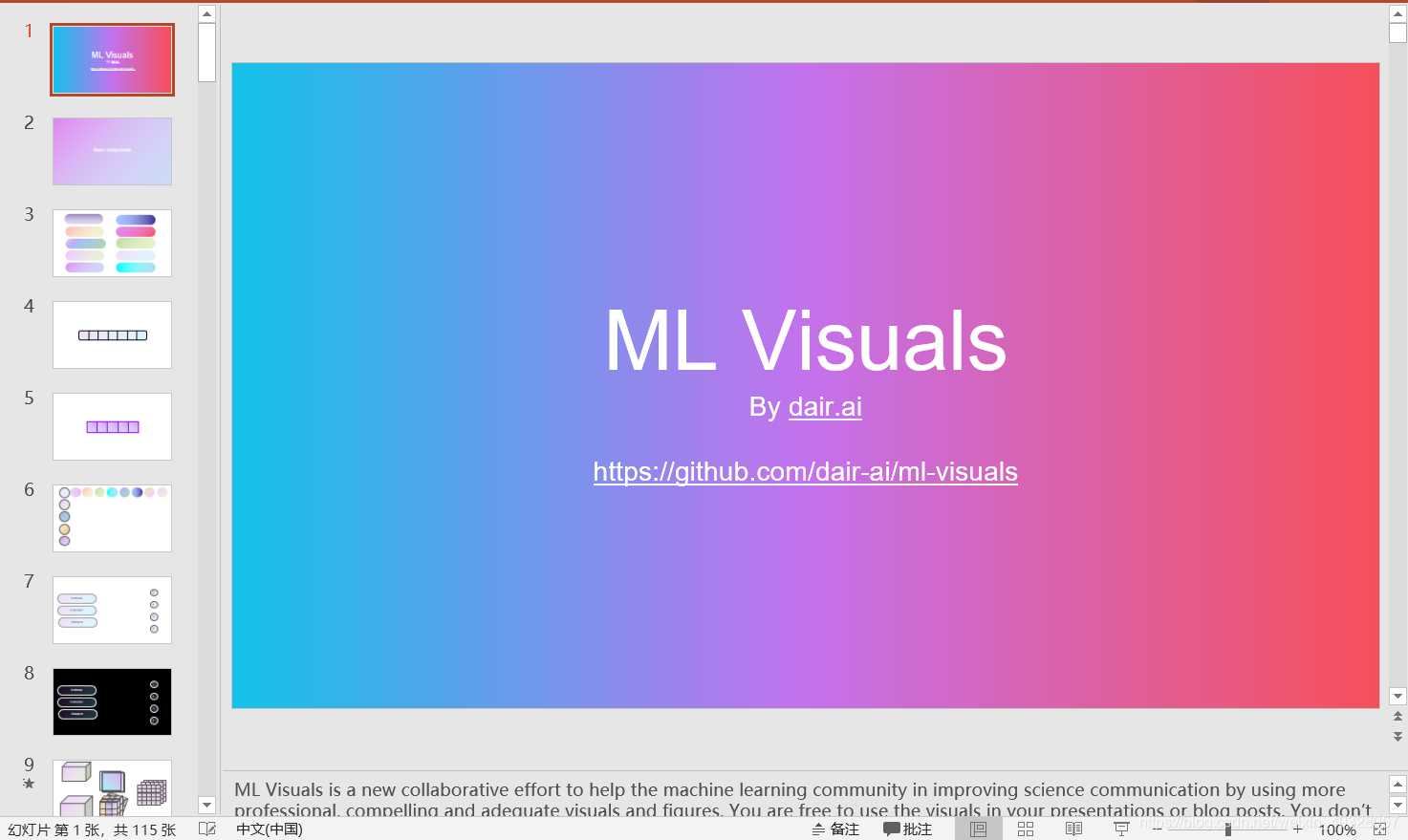This screenshot has height=840, width=1408.
Task: Click the zoom slider handle
Action: pos(1227,829)
